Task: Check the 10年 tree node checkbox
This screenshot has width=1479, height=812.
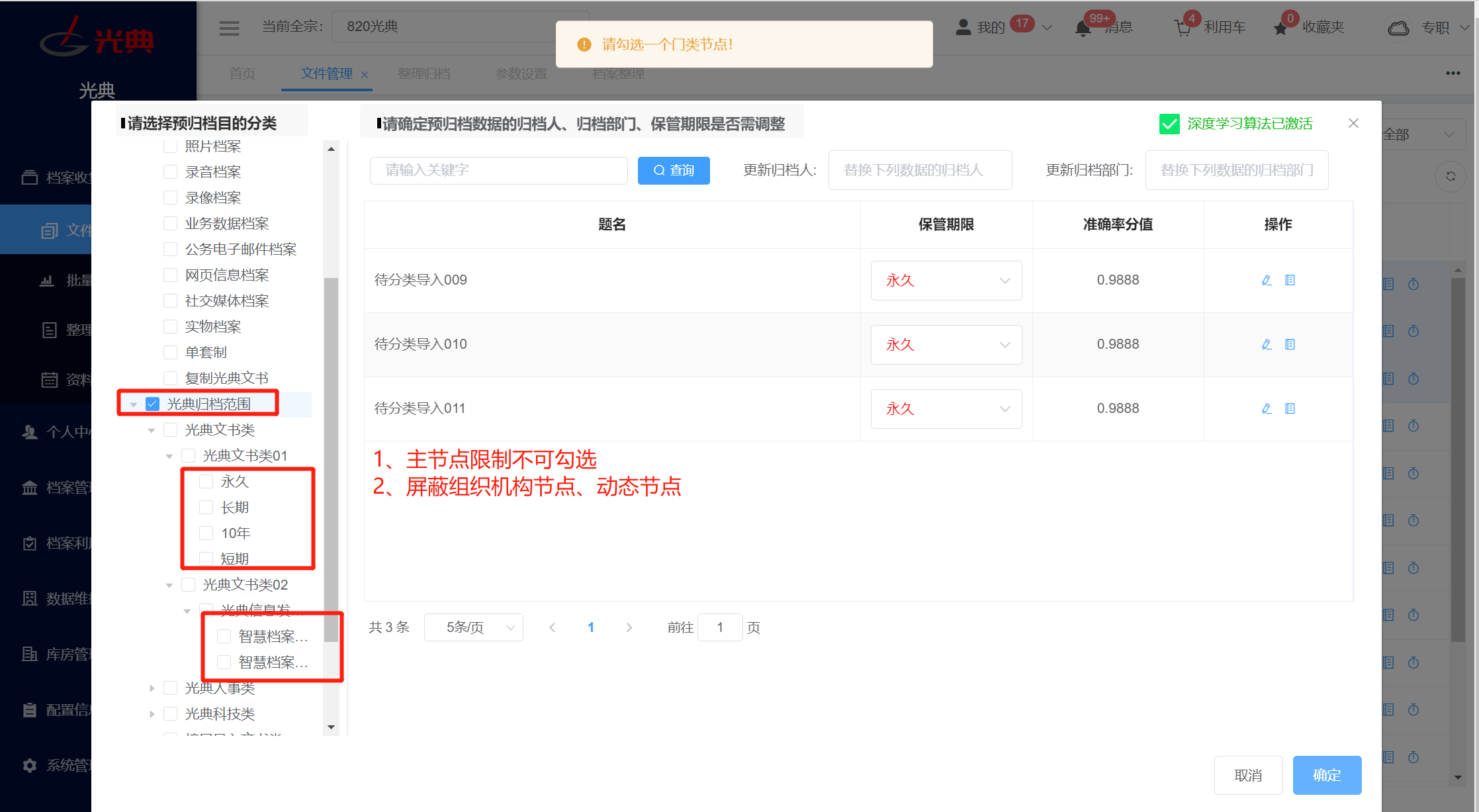Action: coord(206,533)
